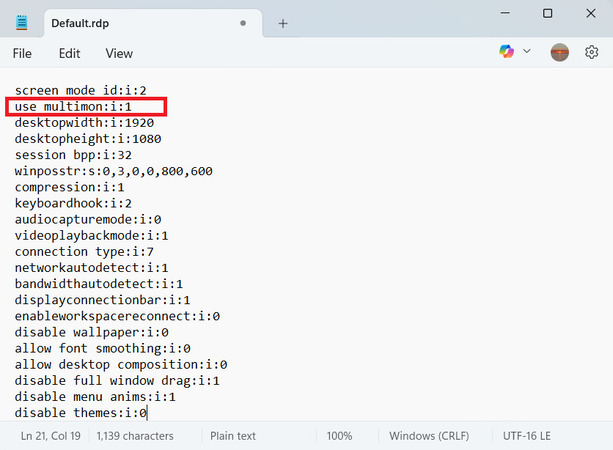
Task: Click the winposstr:s:0,3,0,0,800,600 line
Action: click(114, 171)
